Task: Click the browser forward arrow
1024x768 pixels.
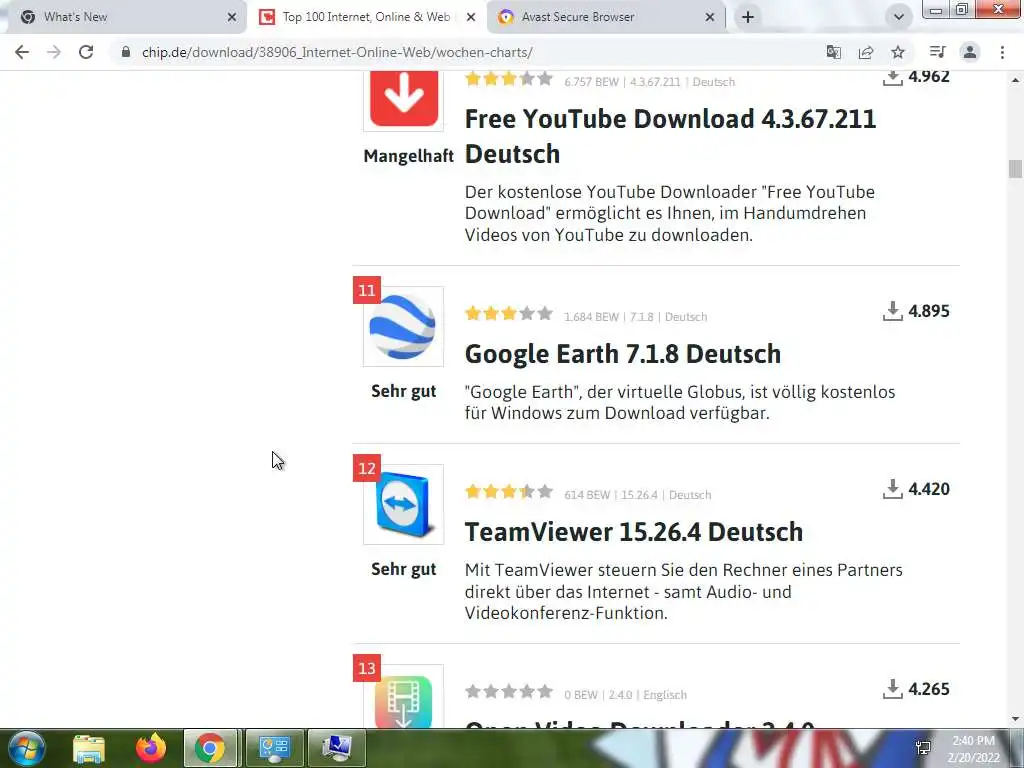Action: coord(54,52)
